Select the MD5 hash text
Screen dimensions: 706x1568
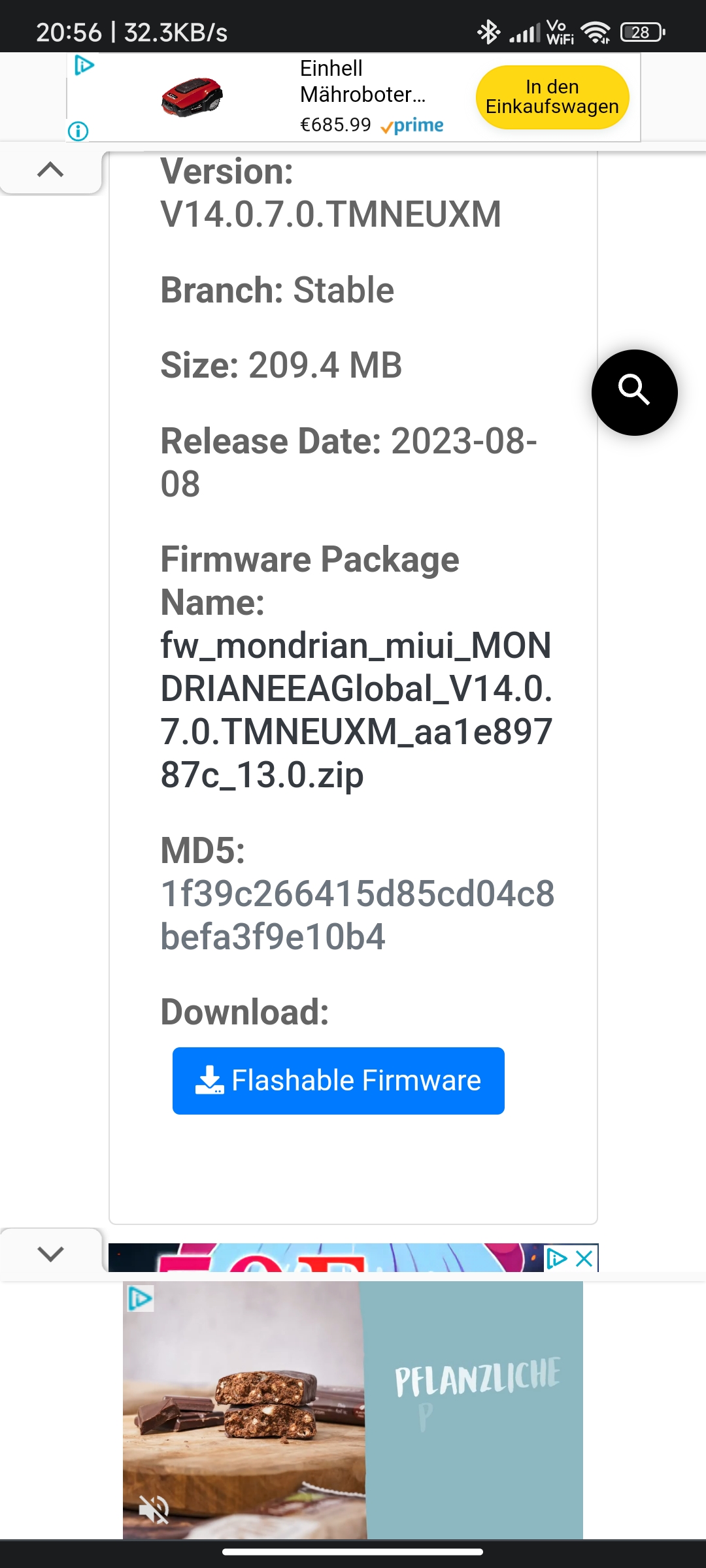pos(357,915)
